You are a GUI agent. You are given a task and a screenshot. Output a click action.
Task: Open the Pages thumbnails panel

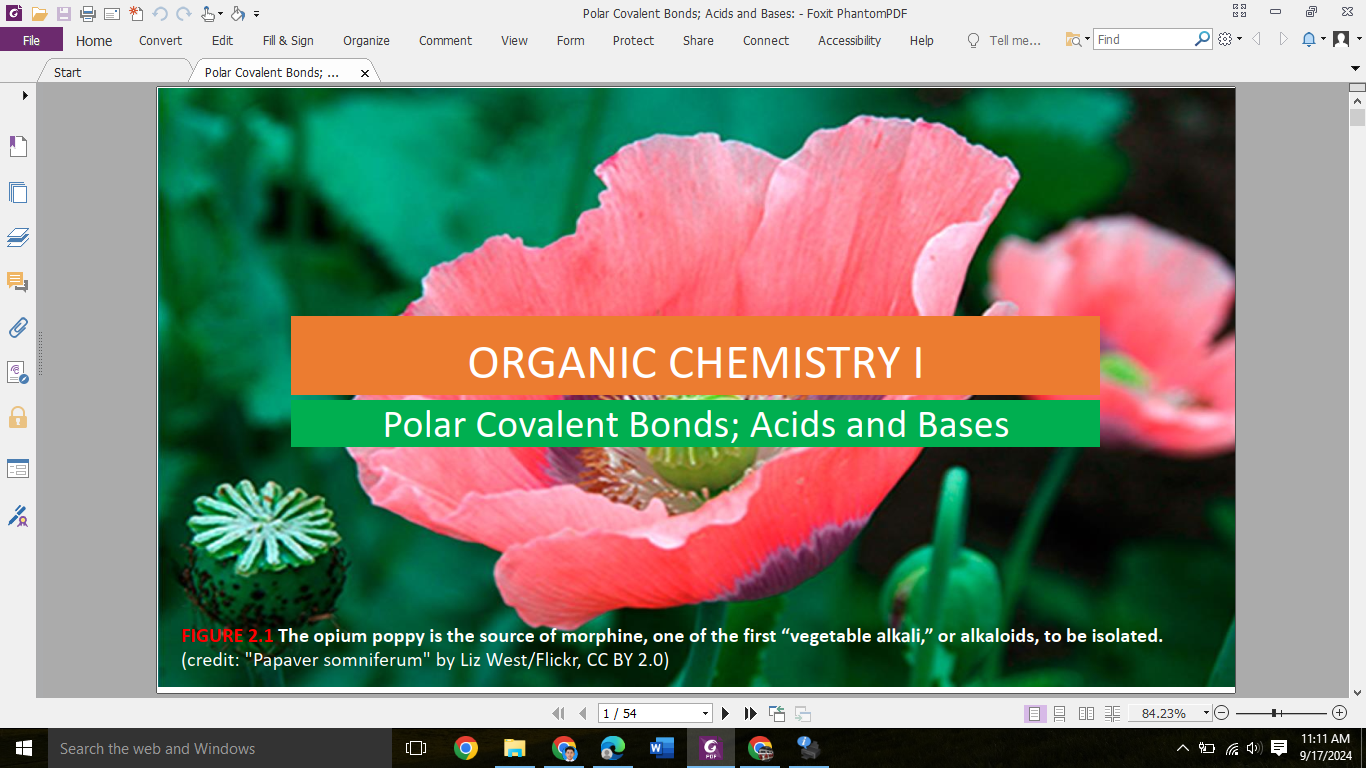pos(18,192)
